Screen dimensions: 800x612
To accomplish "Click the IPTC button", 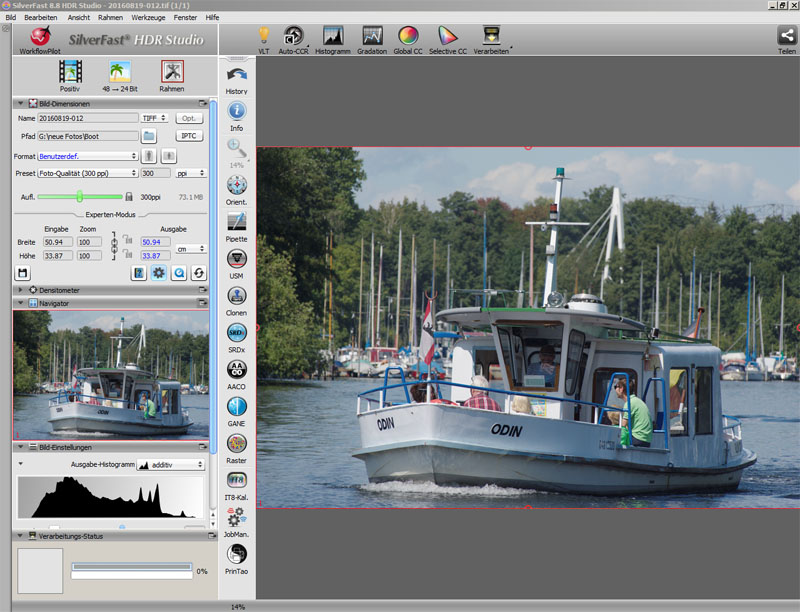I will click(189, 136).
